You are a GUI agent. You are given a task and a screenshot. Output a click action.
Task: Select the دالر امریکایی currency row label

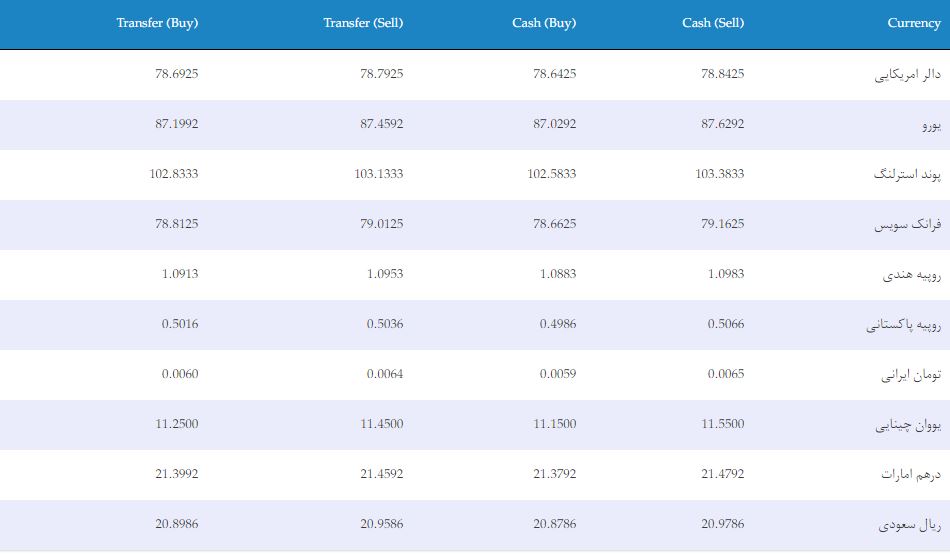[908, 75]
